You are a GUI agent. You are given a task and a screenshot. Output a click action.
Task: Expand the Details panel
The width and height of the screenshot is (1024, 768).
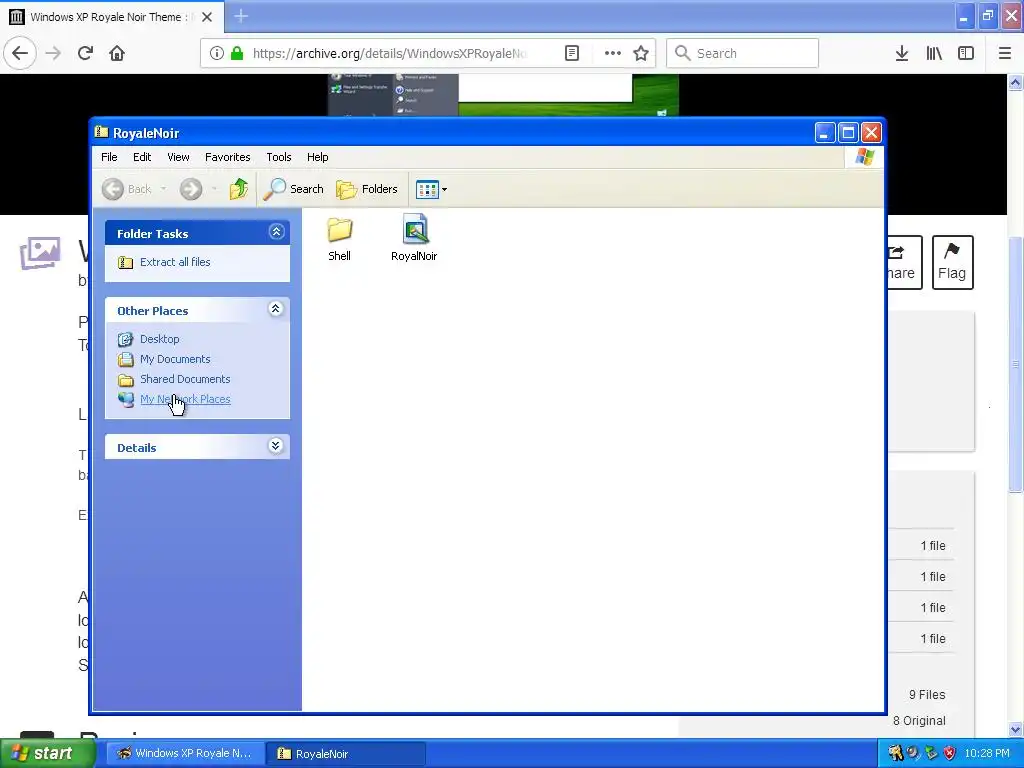[276, 446]
